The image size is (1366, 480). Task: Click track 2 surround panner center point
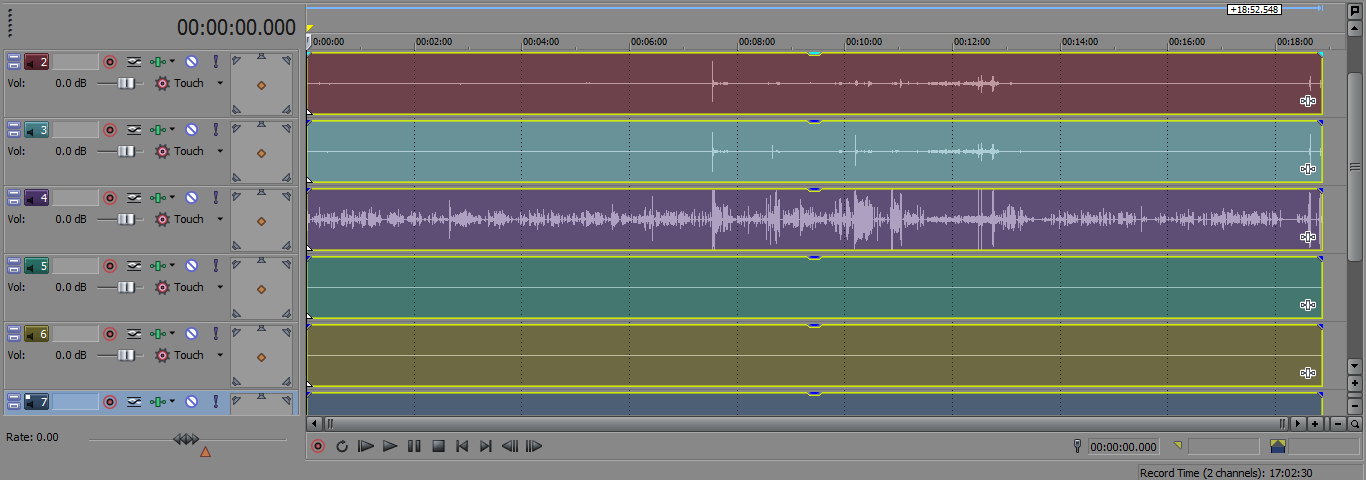click(262, 86)
